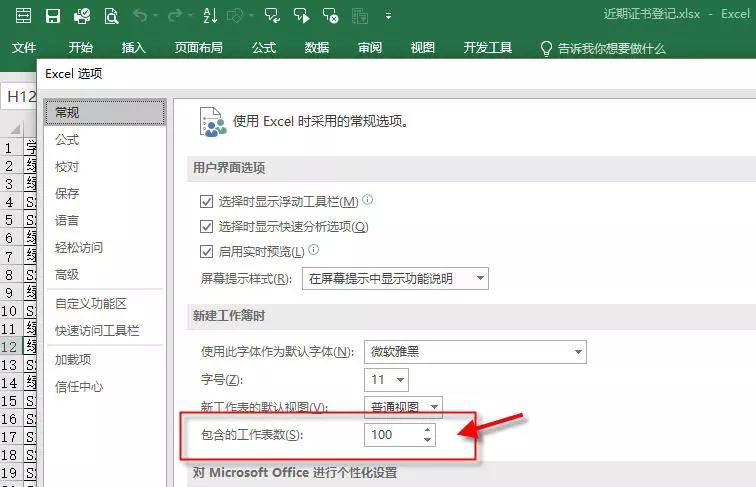This screenshot has height=487, width=756.
Task: Open the 页面布局 ribbon tab
Action: pos(198,48)
